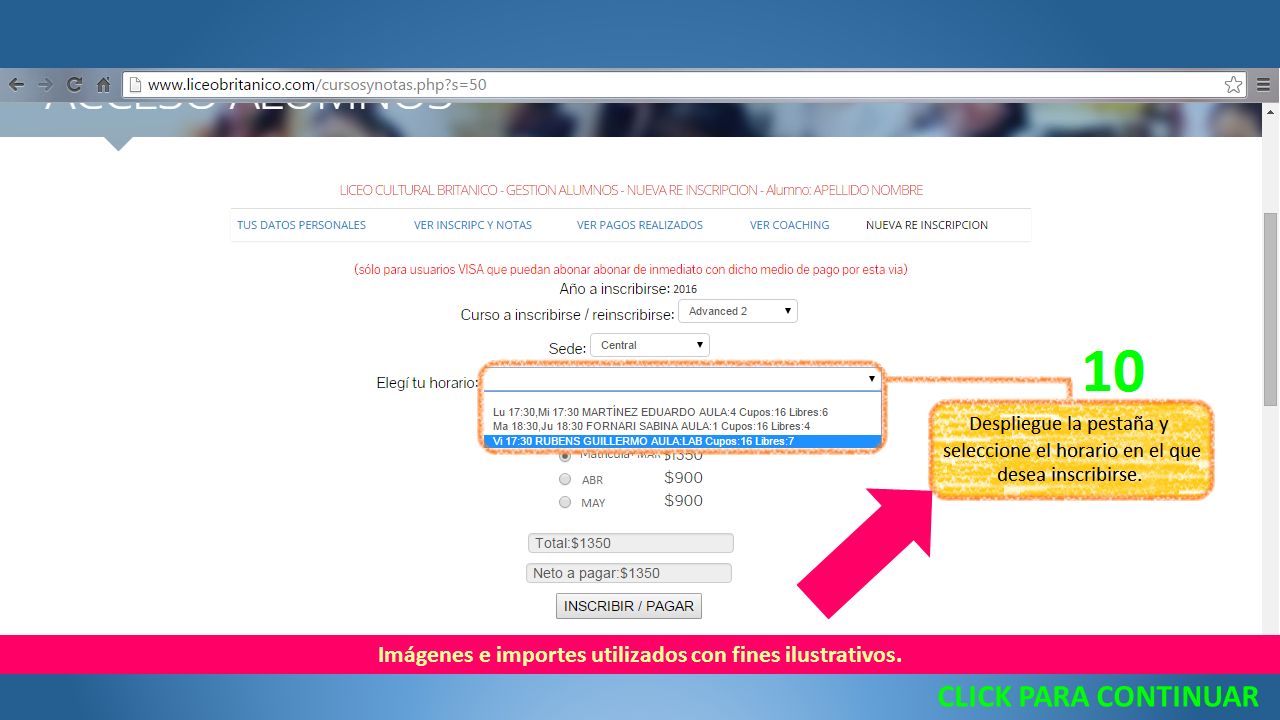The height and width of the screenshot is (720, 1280).
Task: Choose the Vi 17:30 RUBENS GUILLERMO schedule
Action: (682, 441)
